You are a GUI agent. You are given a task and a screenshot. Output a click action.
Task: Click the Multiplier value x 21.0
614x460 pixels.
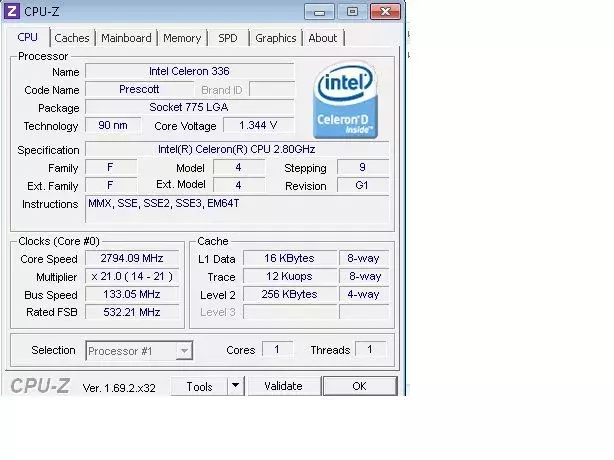point(132,276)
